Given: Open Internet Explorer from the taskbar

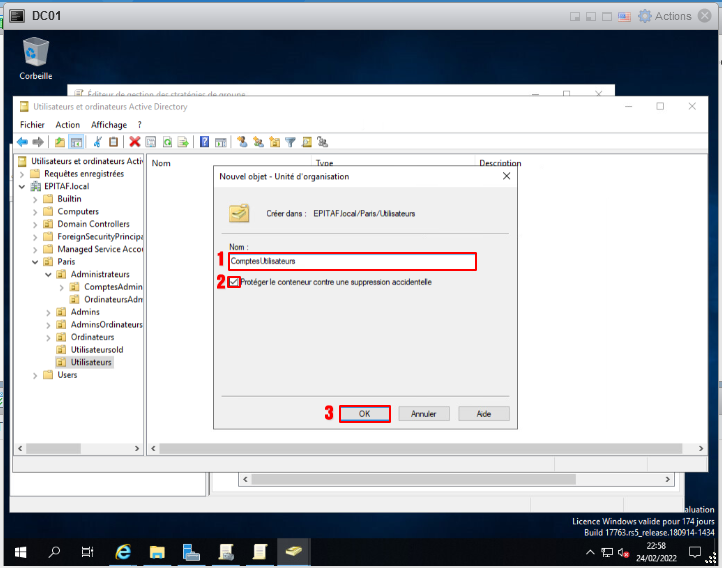Looking at the screenshot, I should point(124,551).
